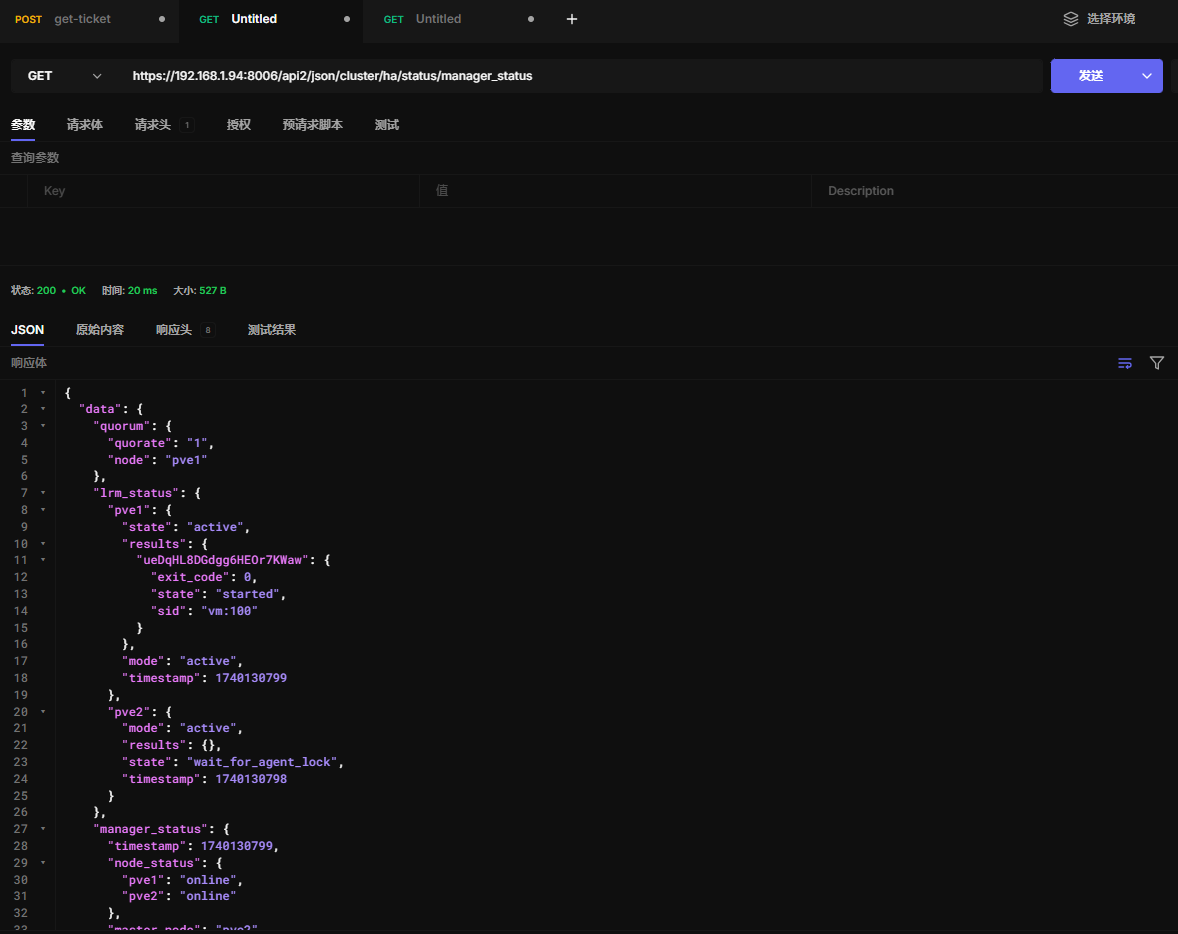Click the environment layers icon

[x=1071, y=19]
